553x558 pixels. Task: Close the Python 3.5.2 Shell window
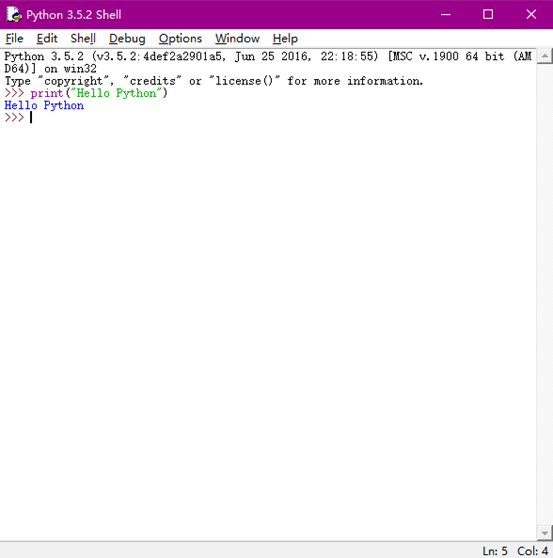click(531, 15)
